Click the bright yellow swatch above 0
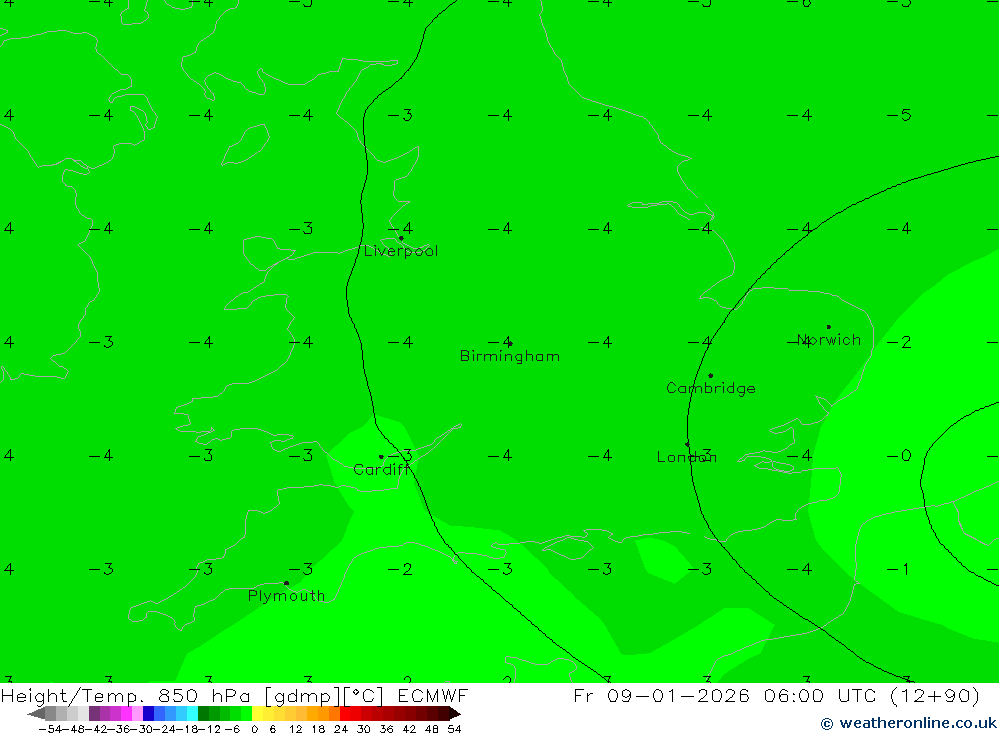 point(258,713)
